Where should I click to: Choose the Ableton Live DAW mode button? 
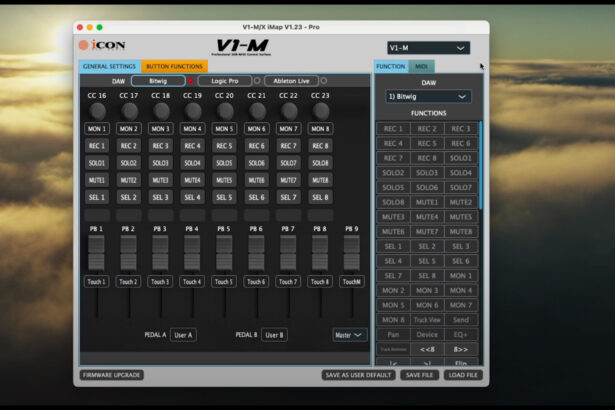pos(291,81)
